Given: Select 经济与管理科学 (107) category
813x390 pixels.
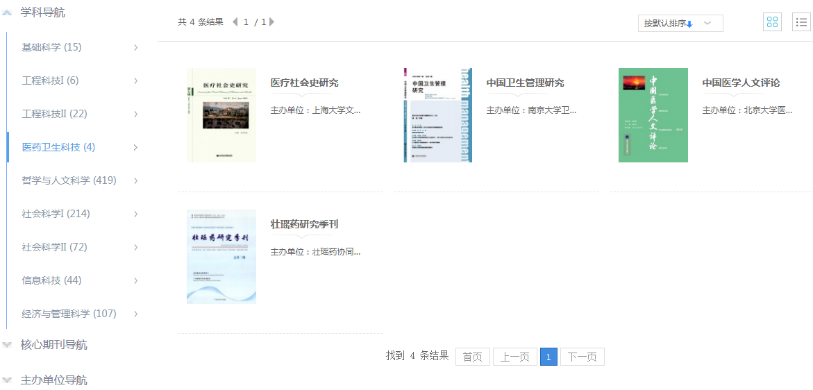Looking at the screenshot, I should [69, 314].
